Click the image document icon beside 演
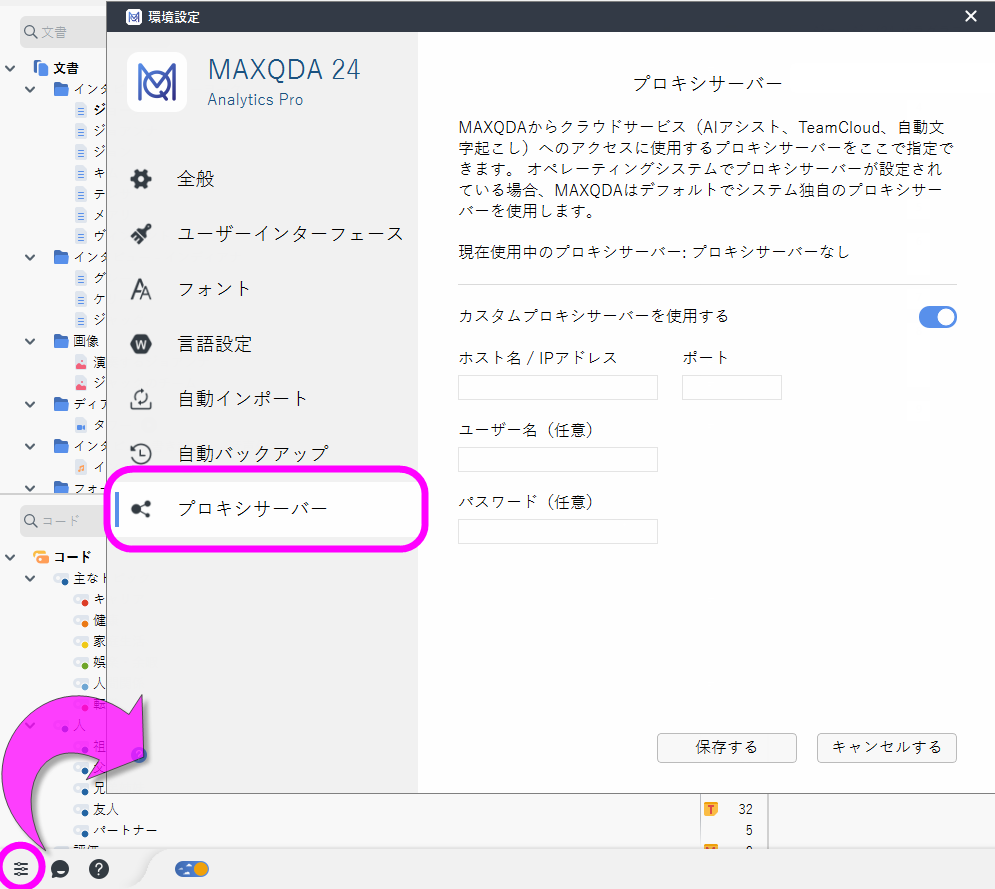The height and width of the screenshot is (889, 995). coord(81,362)
